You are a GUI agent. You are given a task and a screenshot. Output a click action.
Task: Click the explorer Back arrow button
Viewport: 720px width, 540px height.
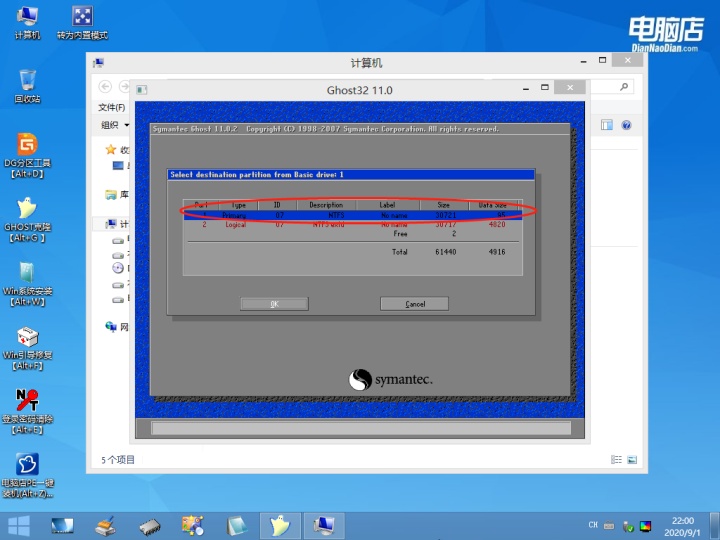[x=105, y=86]
